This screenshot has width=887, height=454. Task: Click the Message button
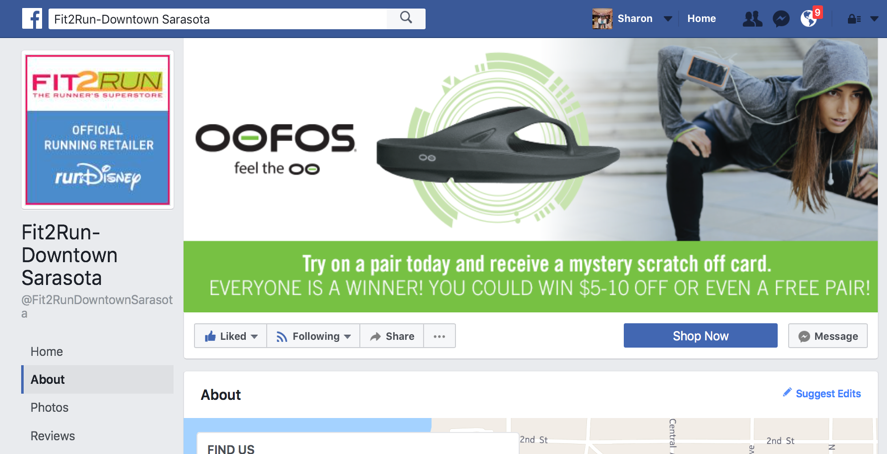click(x=828, y=336)
